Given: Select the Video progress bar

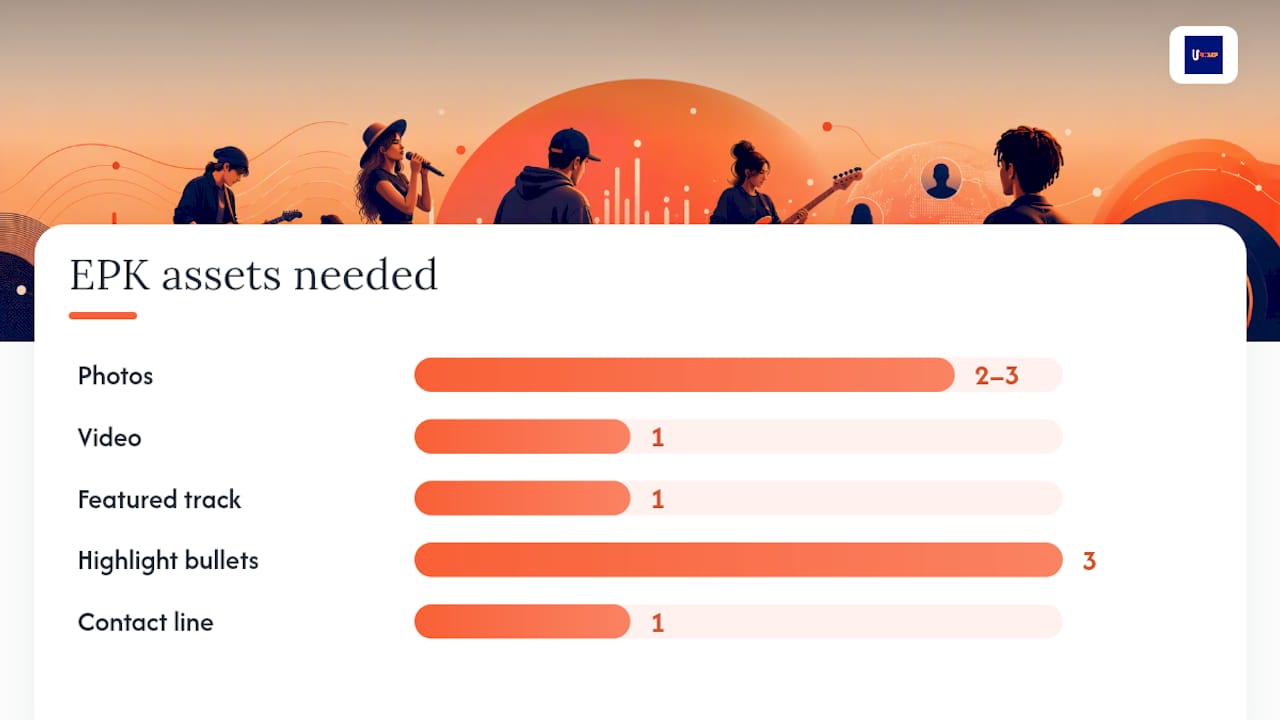Looking at the screenshot, I should [738, 437].
